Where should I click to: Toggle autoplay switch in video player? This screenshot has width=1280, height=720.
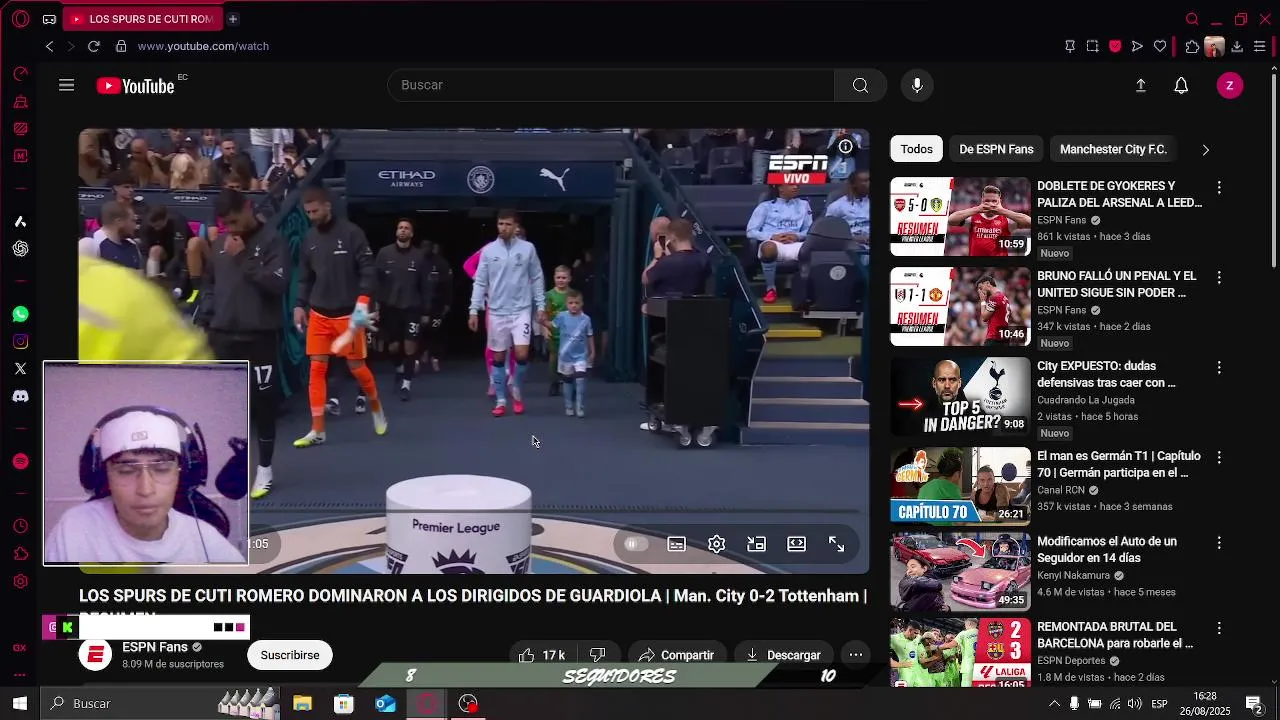(x=636, y=544)
